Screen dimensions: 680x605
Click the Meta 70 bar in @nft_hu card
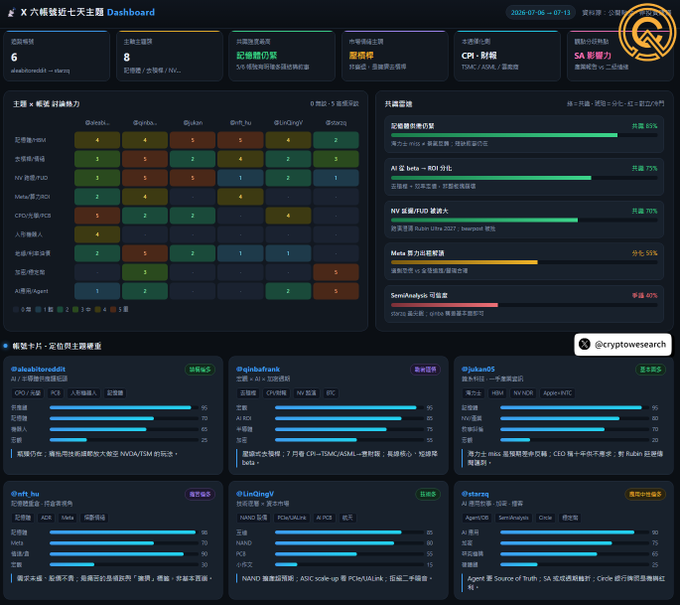[x=124, y=543]
